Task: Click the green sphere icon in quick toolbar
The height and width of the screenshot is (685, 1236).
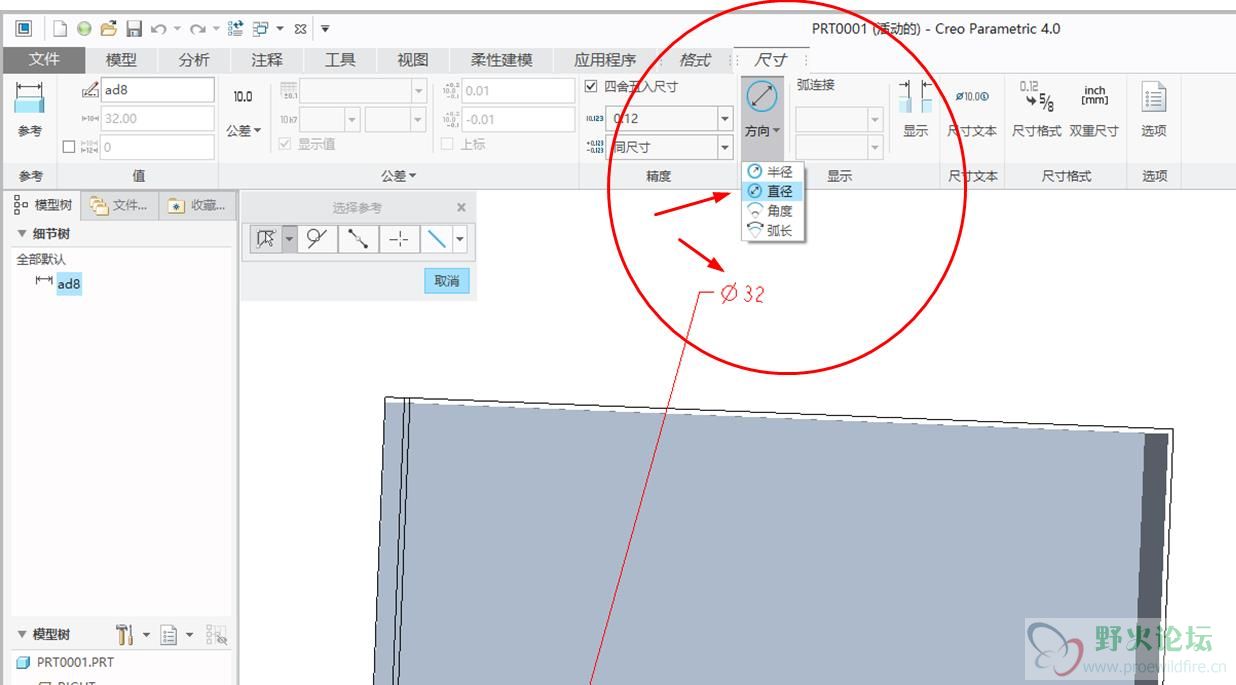Action: pyautogui.click(x=84, y=29)
